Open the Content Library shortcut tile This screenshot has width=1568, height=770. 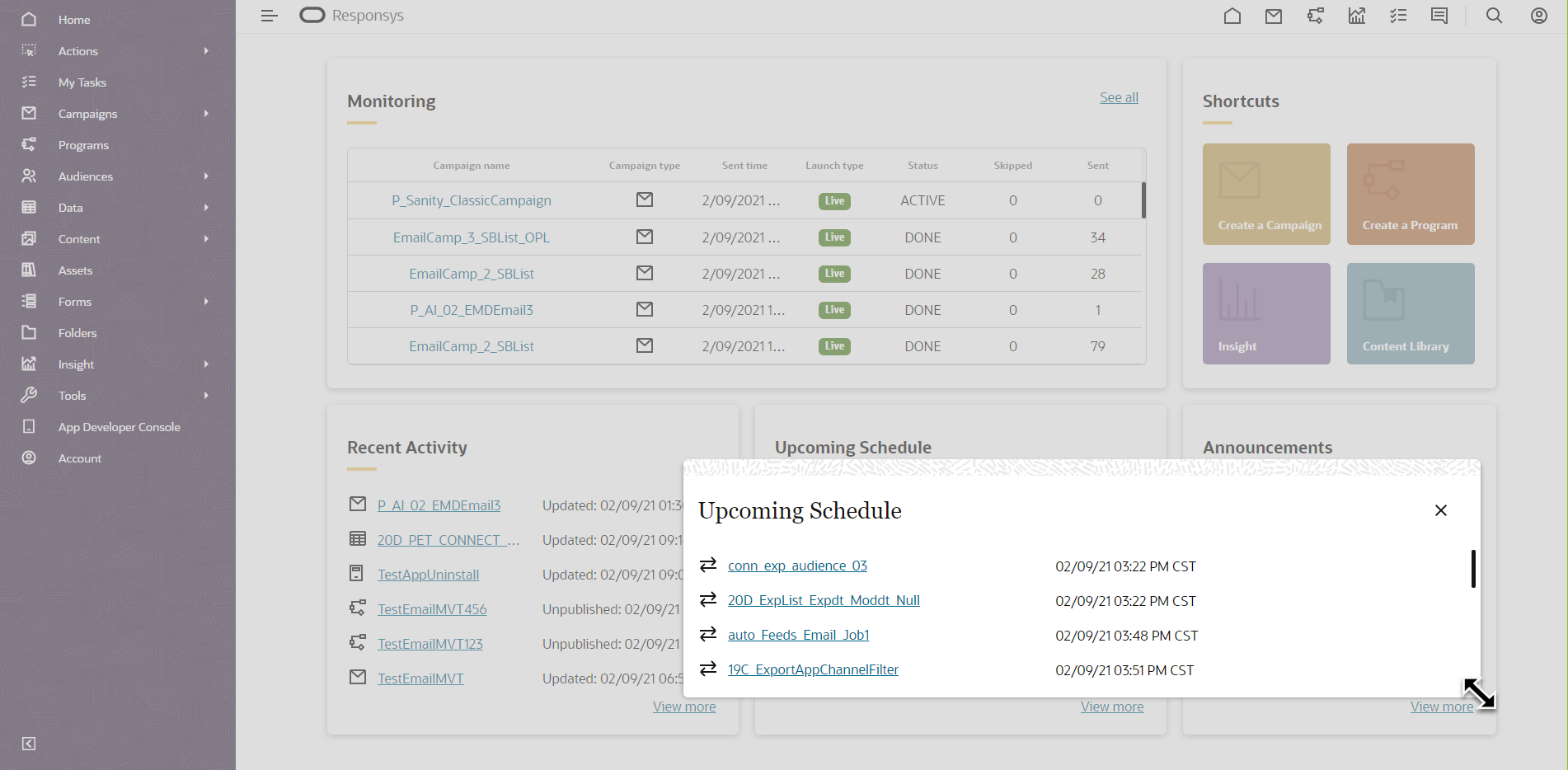tap(1410, 313)
